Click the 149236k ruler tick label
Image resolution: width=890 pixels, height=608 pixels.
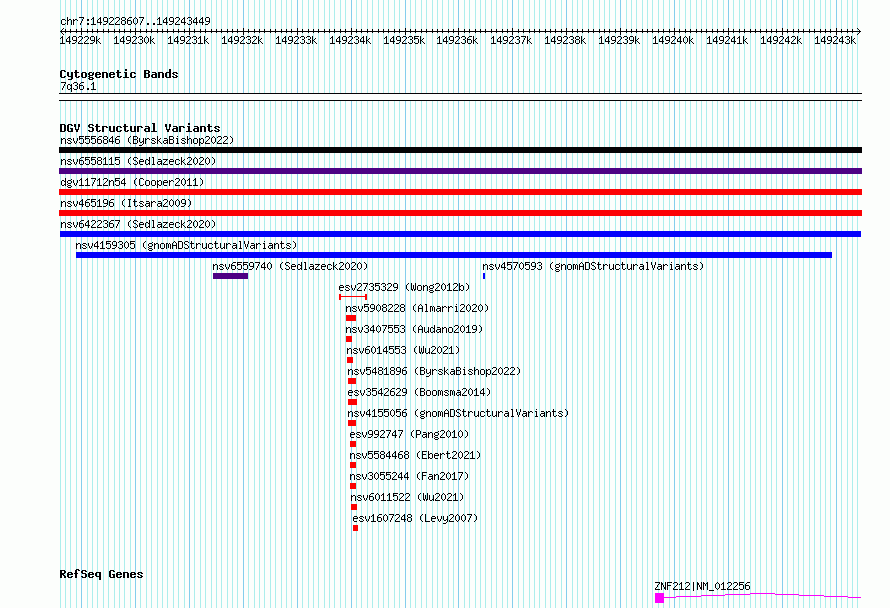click(457, 40)
